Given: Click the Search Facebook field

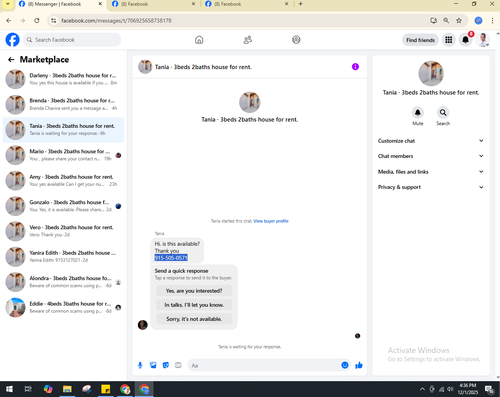Looking at the screenshot, I should click(72, 40).
